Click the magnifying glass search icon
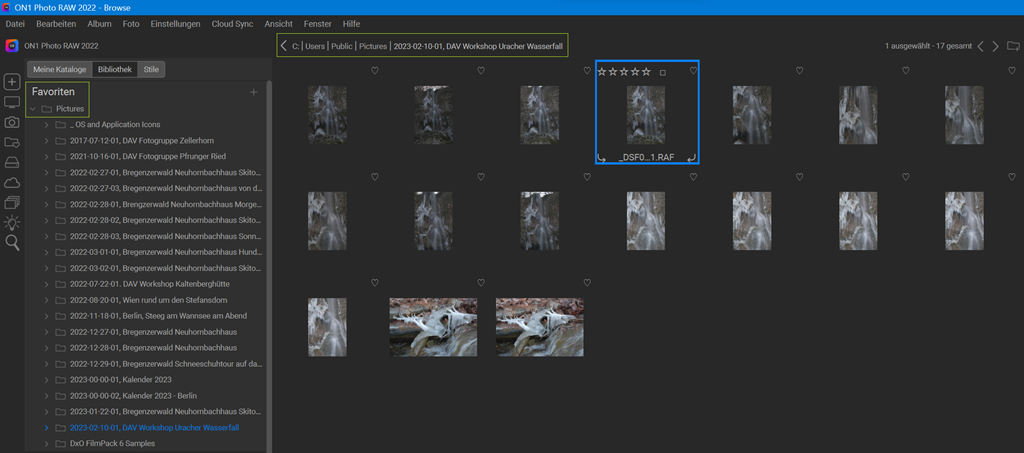Viewport: 1024px width, 453px height. click(12, 242)
